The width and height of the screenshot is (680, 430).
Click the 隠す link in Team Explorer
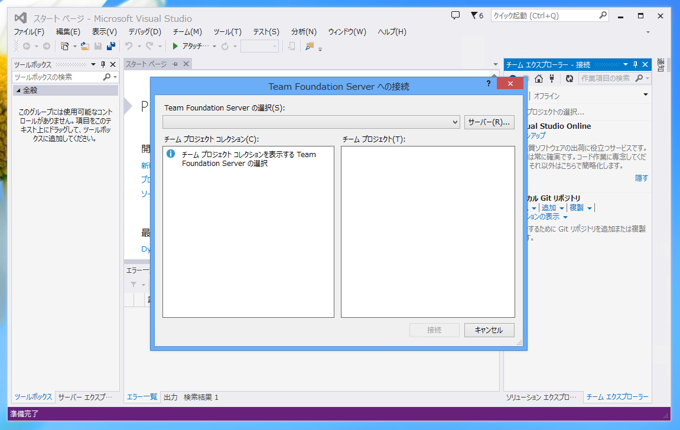coord(641,178)
